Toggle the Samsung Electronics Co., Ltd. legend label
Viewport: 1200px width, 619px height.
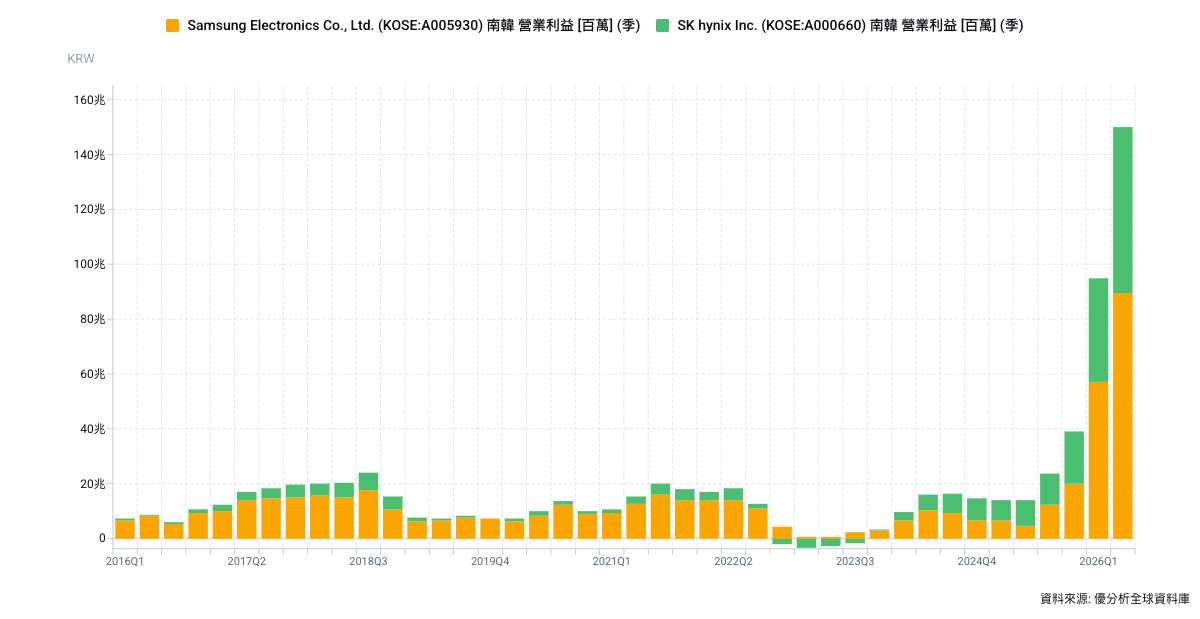413,26
